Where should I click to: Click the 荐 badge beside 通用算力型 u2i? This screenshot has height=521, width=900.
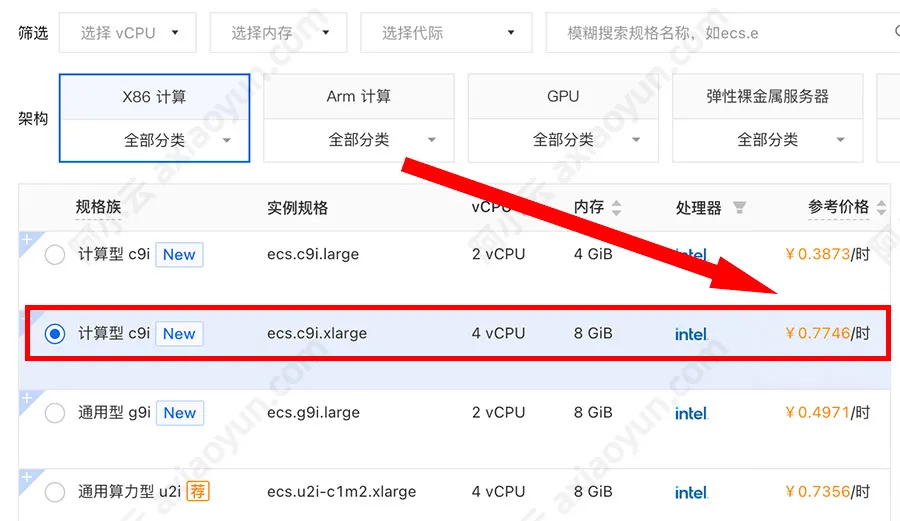coord(198,492)
